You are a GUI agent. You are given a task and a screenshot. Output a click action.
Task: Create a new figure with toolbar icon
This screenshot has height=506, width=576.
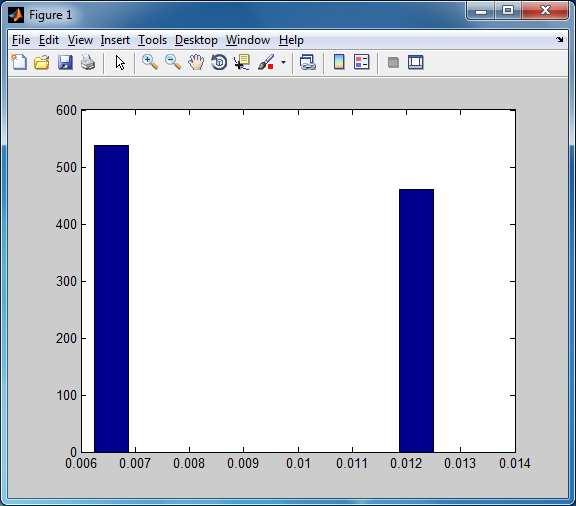pyautogui.click(x=19, y=62)
